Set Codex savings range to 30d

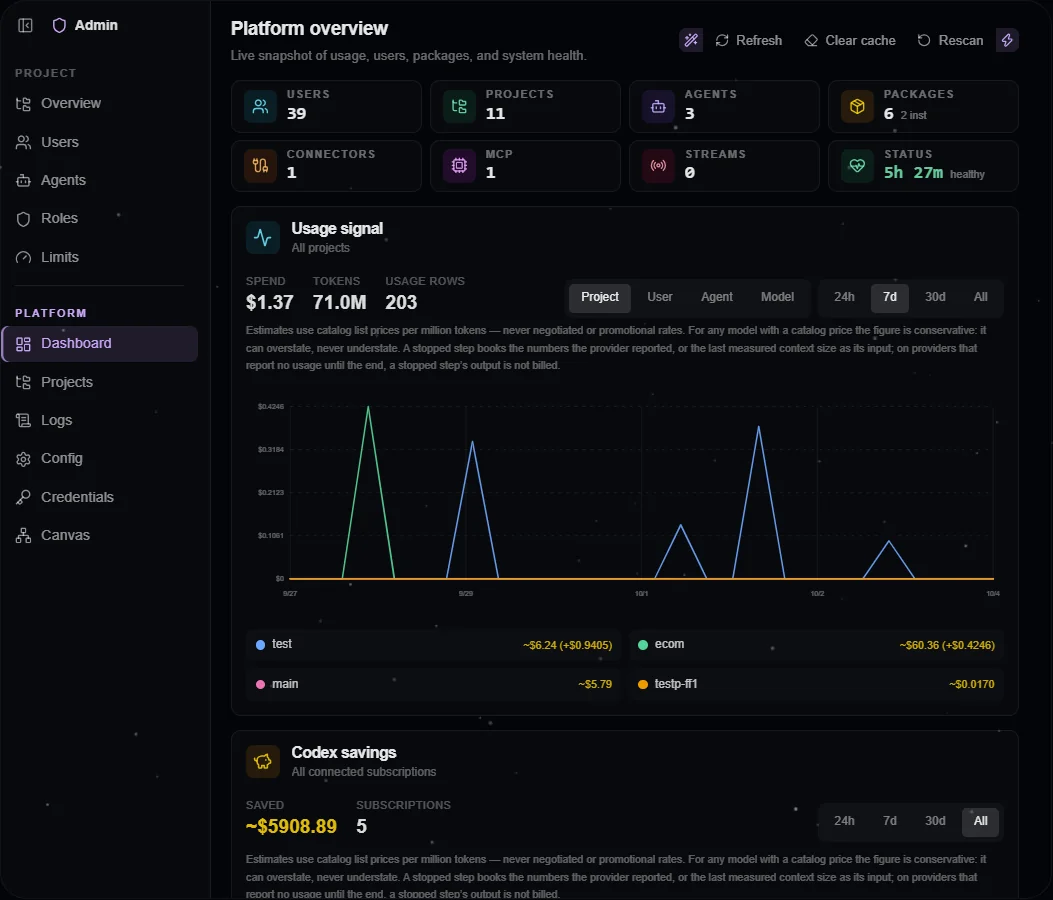tap(935, 821)
